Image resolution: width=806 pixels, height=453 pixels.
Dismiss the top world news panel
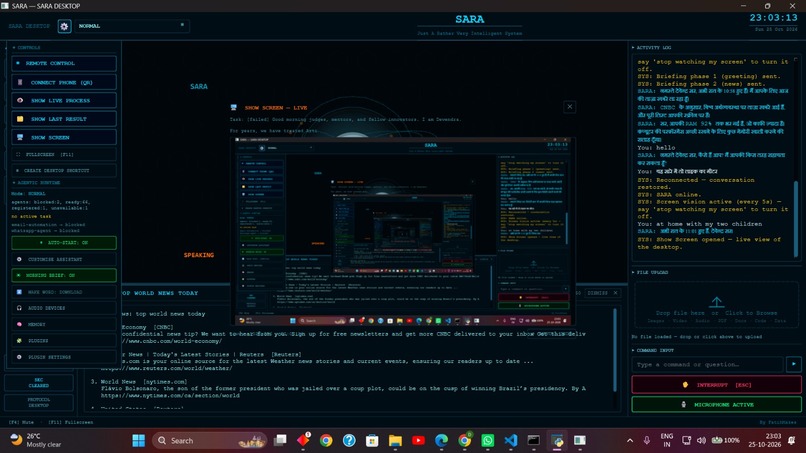click(603, 293)
